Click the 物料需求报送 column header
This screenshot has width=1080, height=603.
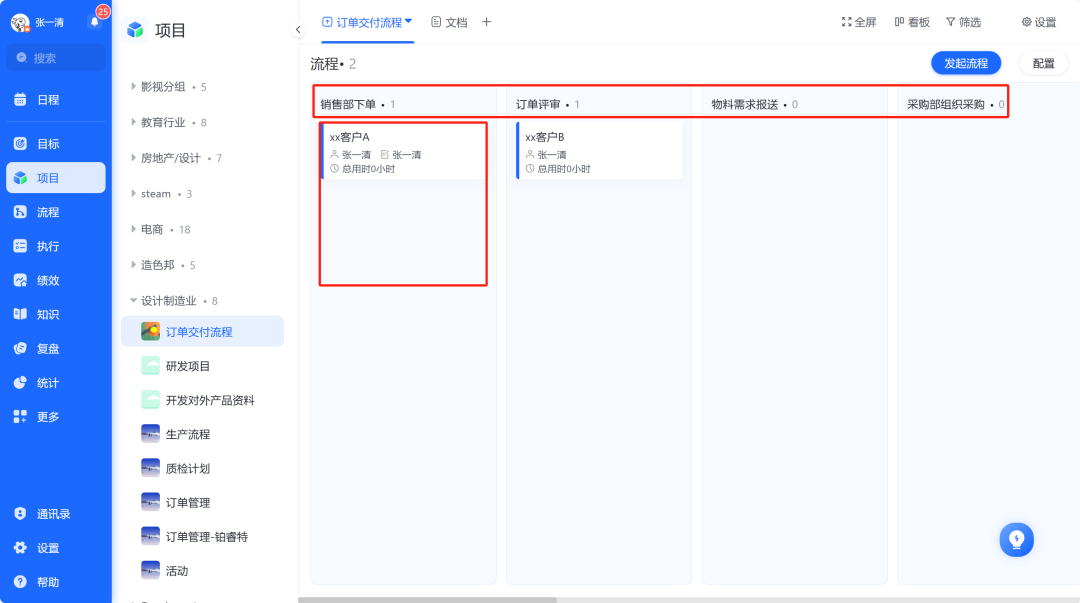click(x=745, y=104)
